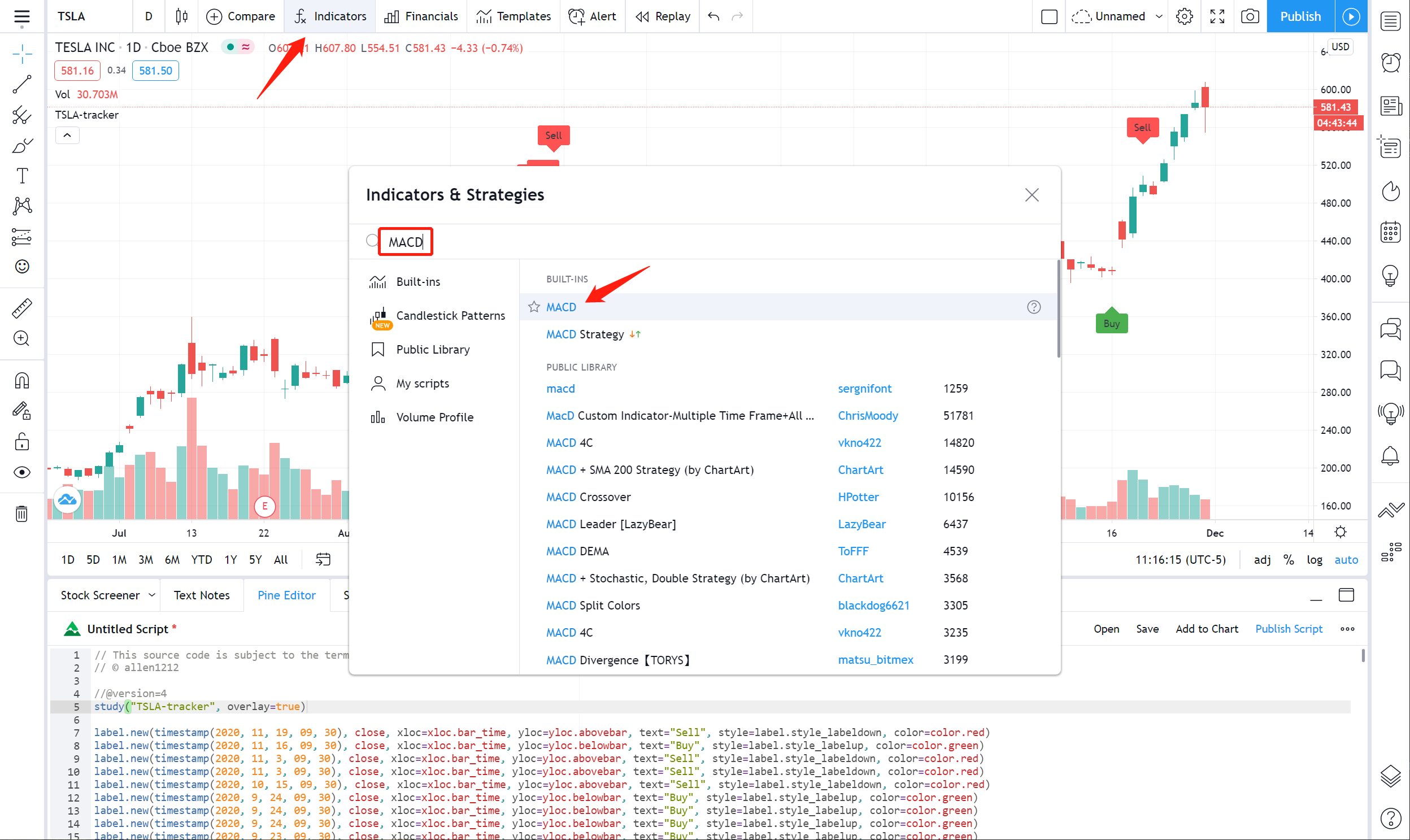1410x840 pixels.
Task: Open chart settings gear icon
Action: (x=1184, y=16)
